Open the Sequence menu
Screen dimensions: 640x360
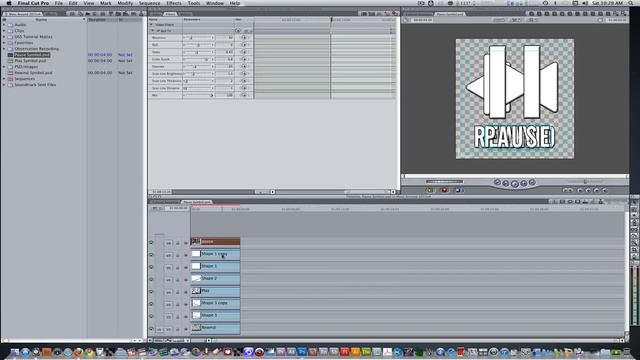point(149,3)
